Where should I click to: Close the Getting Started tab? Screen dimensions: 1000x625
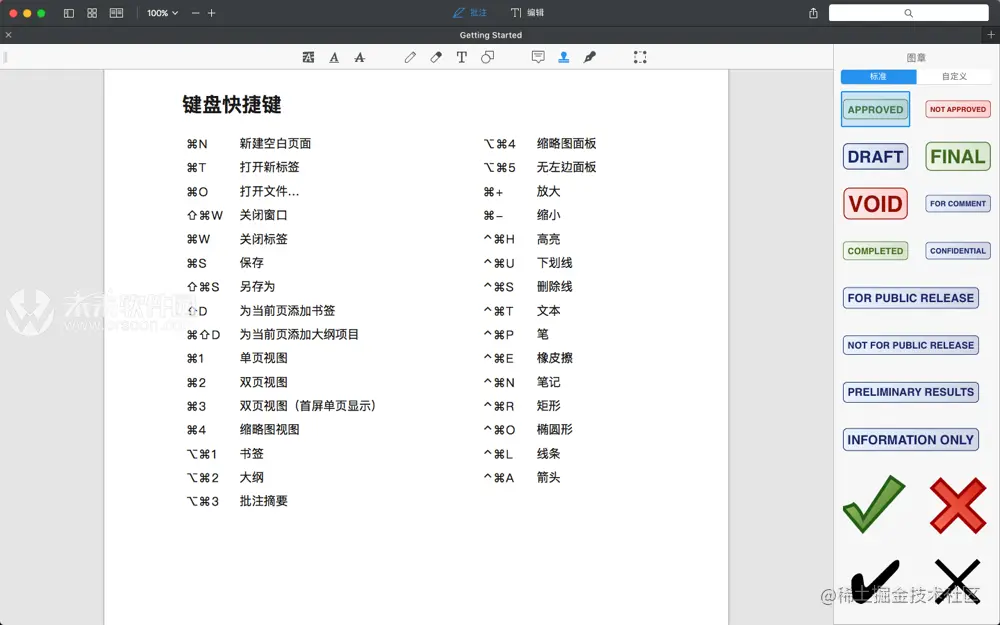(x=8, y=35)
